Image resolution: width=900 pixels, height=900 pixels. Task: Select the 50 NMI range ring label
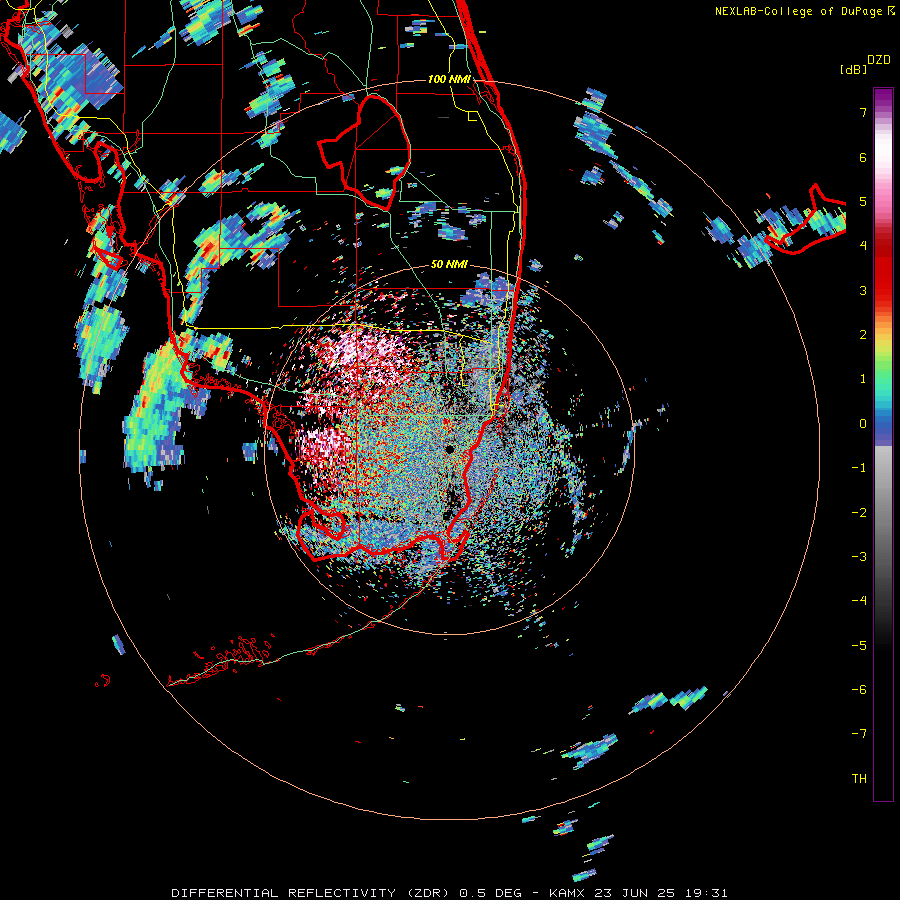[x=449, y=264]
